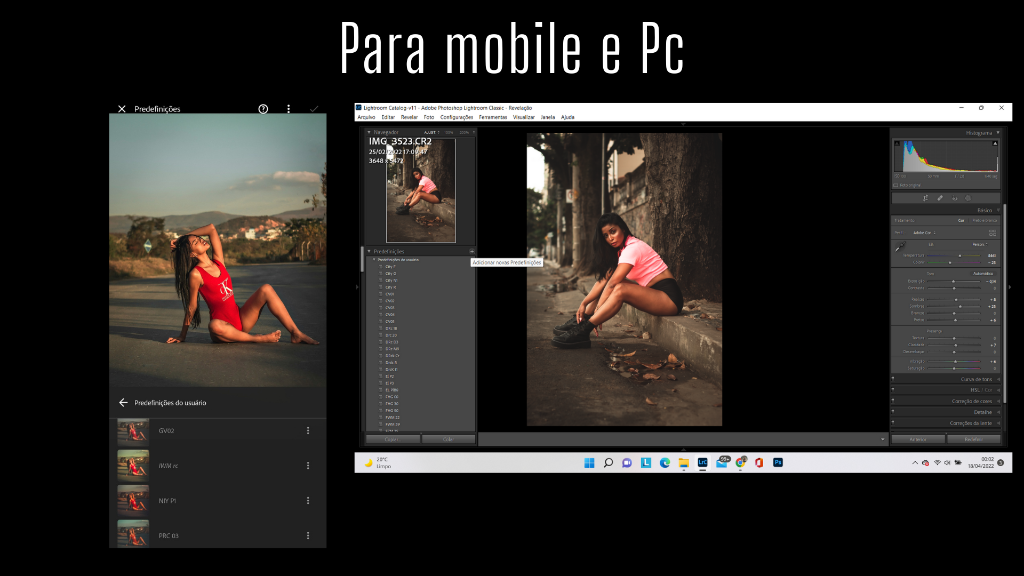The image size is (1024, 576).
Task: Click the Windows Start button
Action: (x=588, y=462)
